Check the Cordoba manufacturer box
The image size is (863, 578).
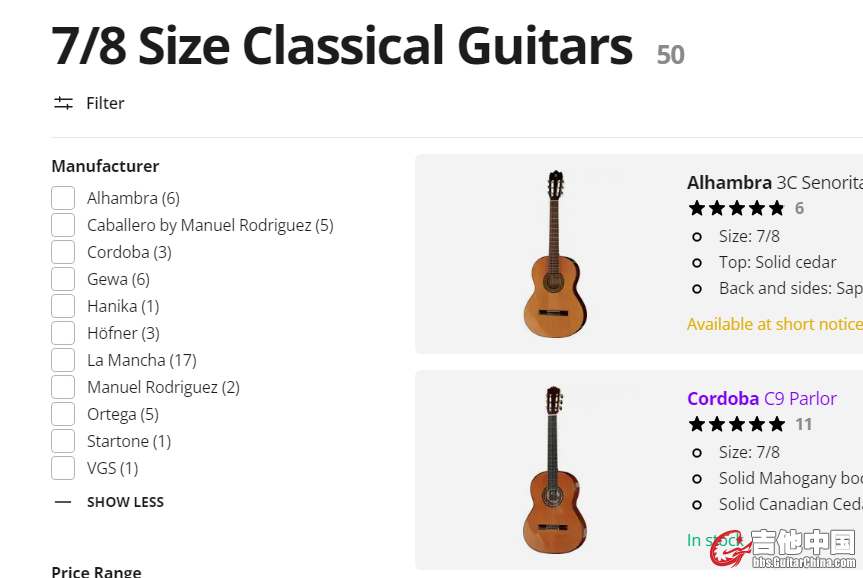click(x=63, y=252)
